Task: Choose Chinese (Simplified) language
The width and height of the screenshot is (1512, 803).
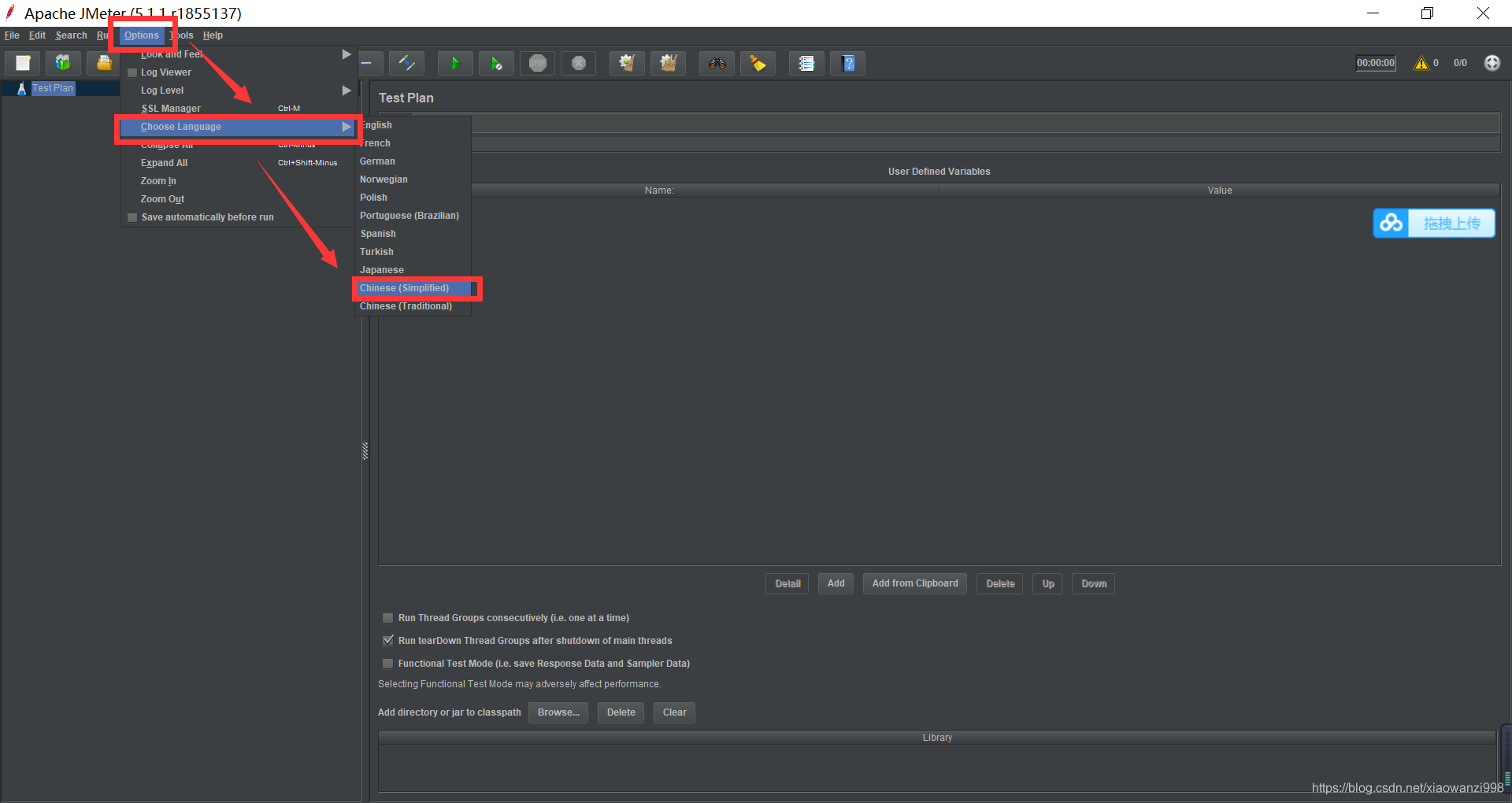Action: (x=413, y=288)
